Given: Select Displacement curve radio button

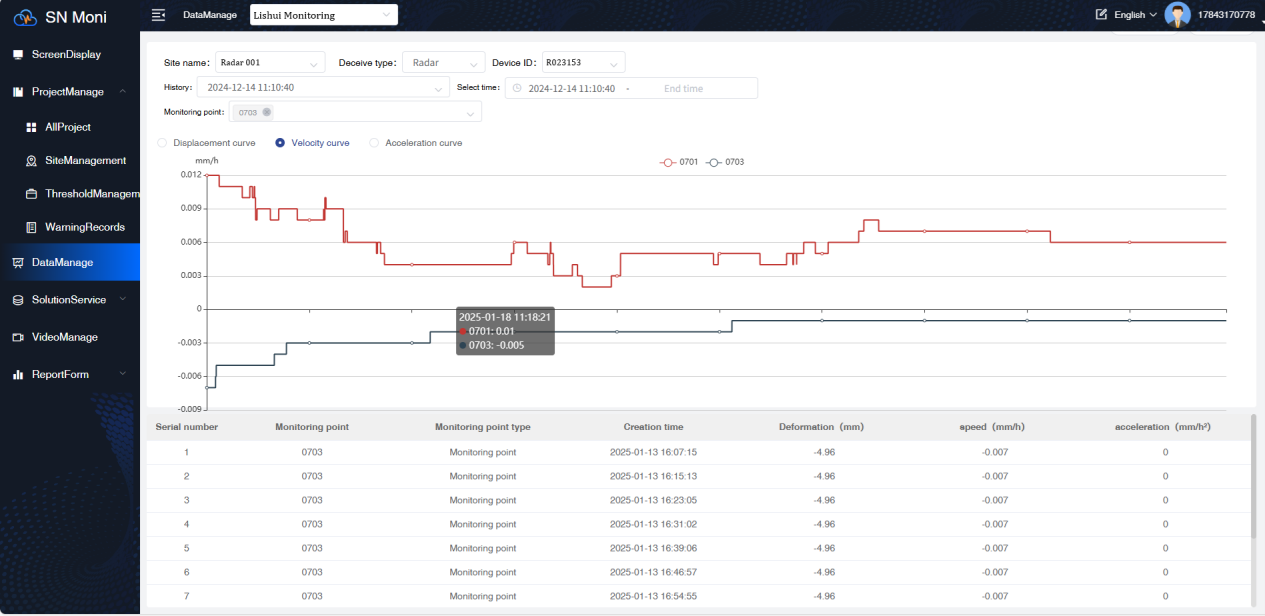Looking at the screenshot, I should pos(163,143).
